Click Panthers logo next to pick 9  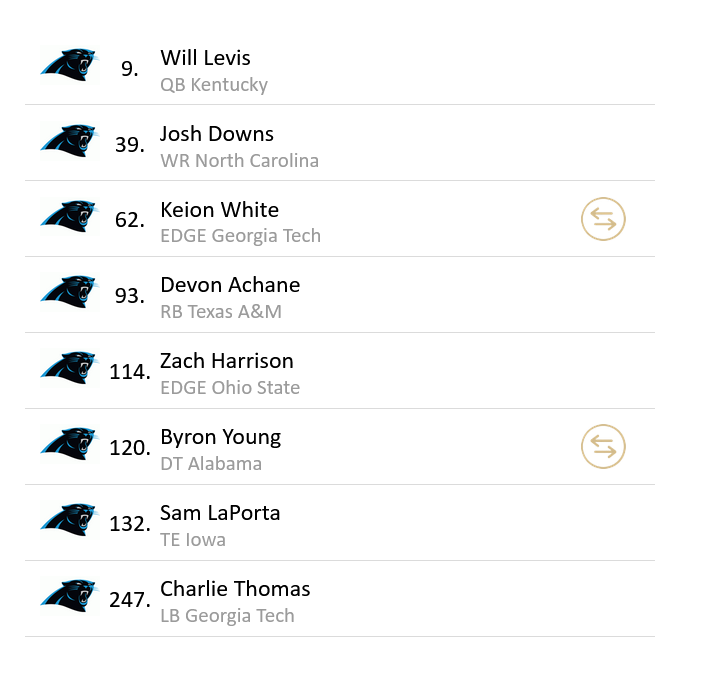69,66
